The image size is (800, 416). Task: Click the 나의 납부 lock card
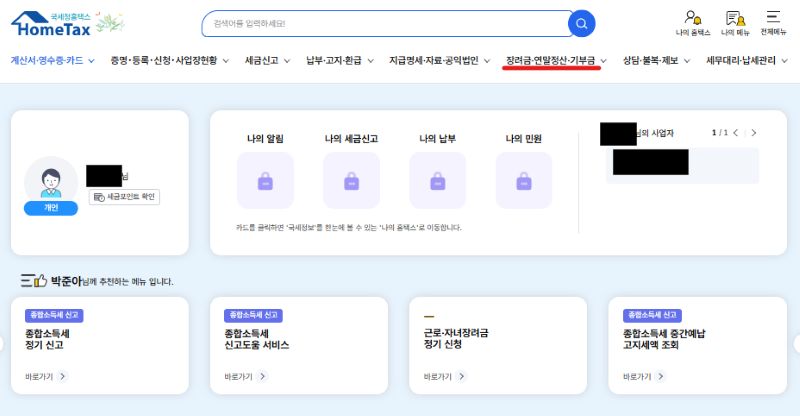coord(438,181)
